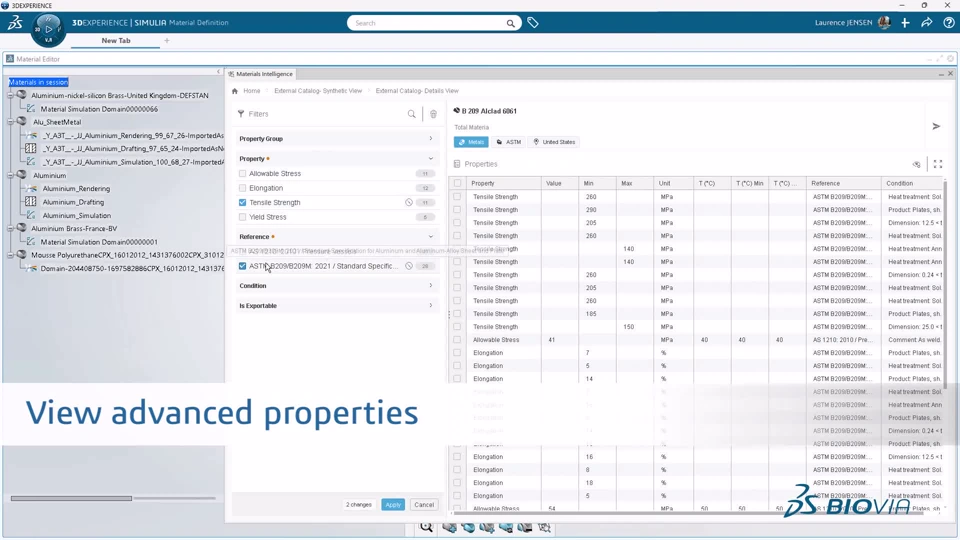Switch to New Tab
The width and height of the screenshot is (960, 540).
click(x=116, y=40)
